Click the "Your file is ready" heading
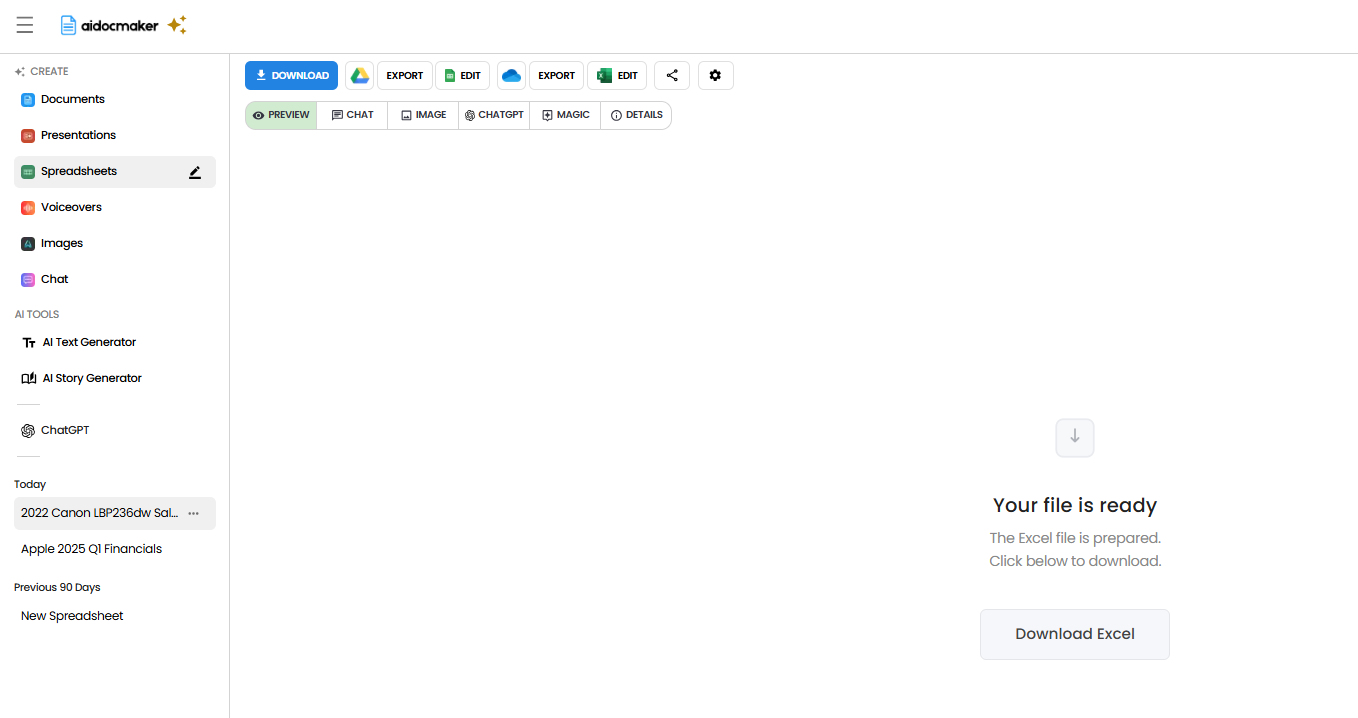Image resolution: width=1358 pixels, height=718 pixels. 1075,505
